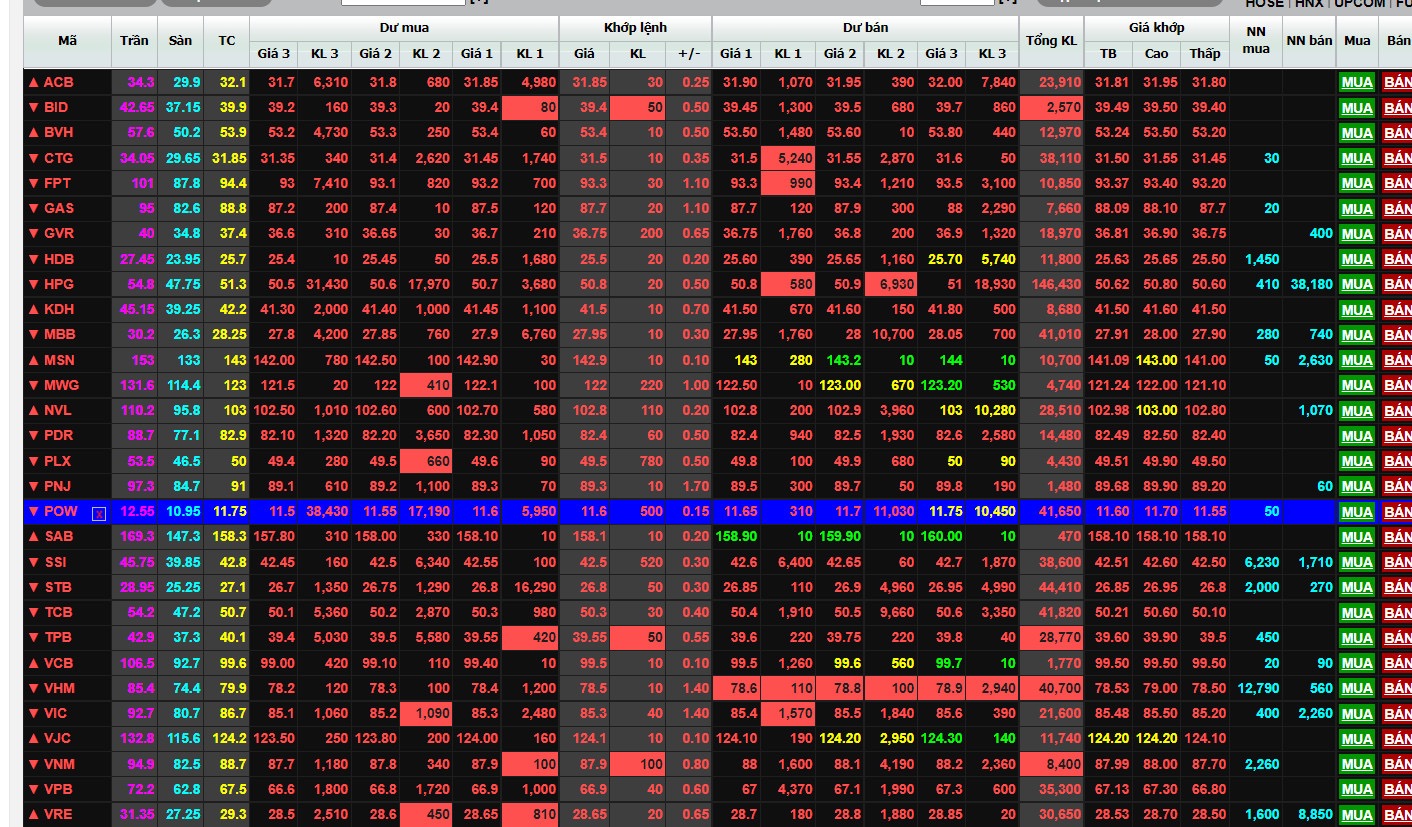The image size is (1412, 827).
Task: Click the MUA button for VNM
Action: (1357, 764)
